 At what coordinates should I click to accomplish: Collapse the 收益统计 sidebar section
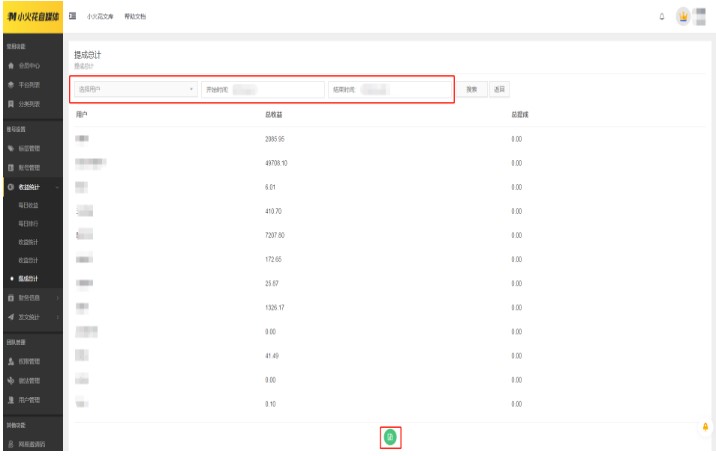coord(33,187)
